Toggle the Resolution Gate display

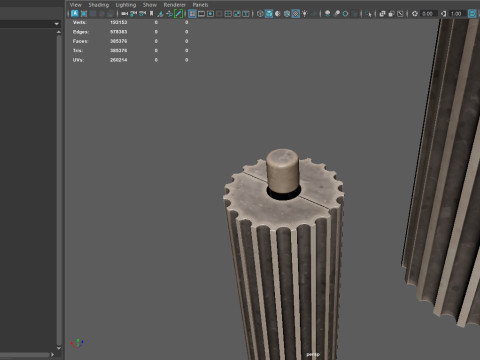210,13
